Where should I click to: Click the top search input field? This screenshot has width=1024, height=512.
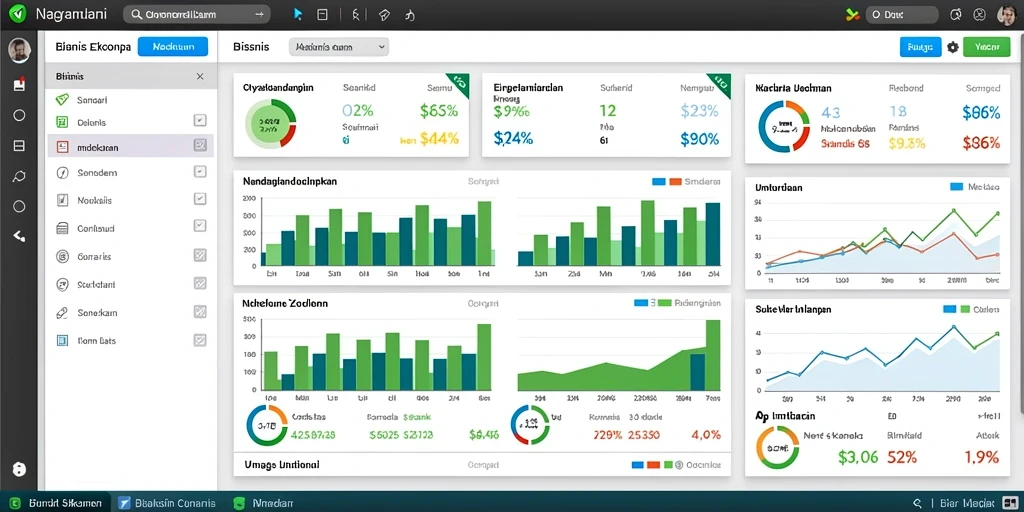point(197,14)
